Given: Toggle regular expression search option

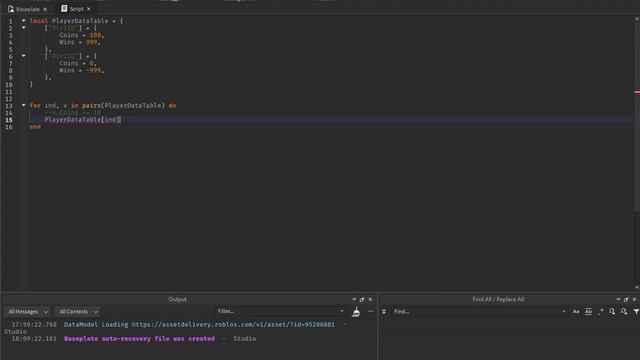Looking at the screenshot, I should coord(600,312).
